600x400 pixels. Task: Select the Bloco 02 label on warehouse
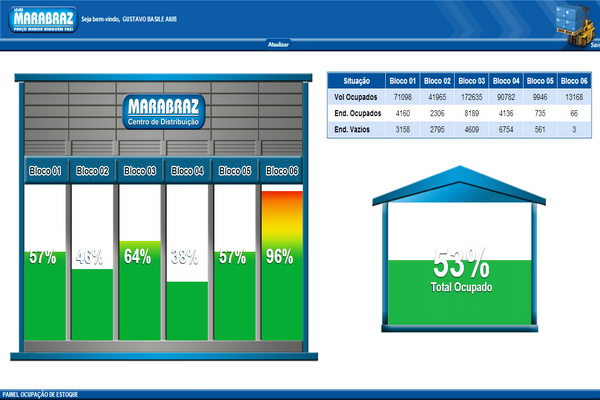[93, 171]
